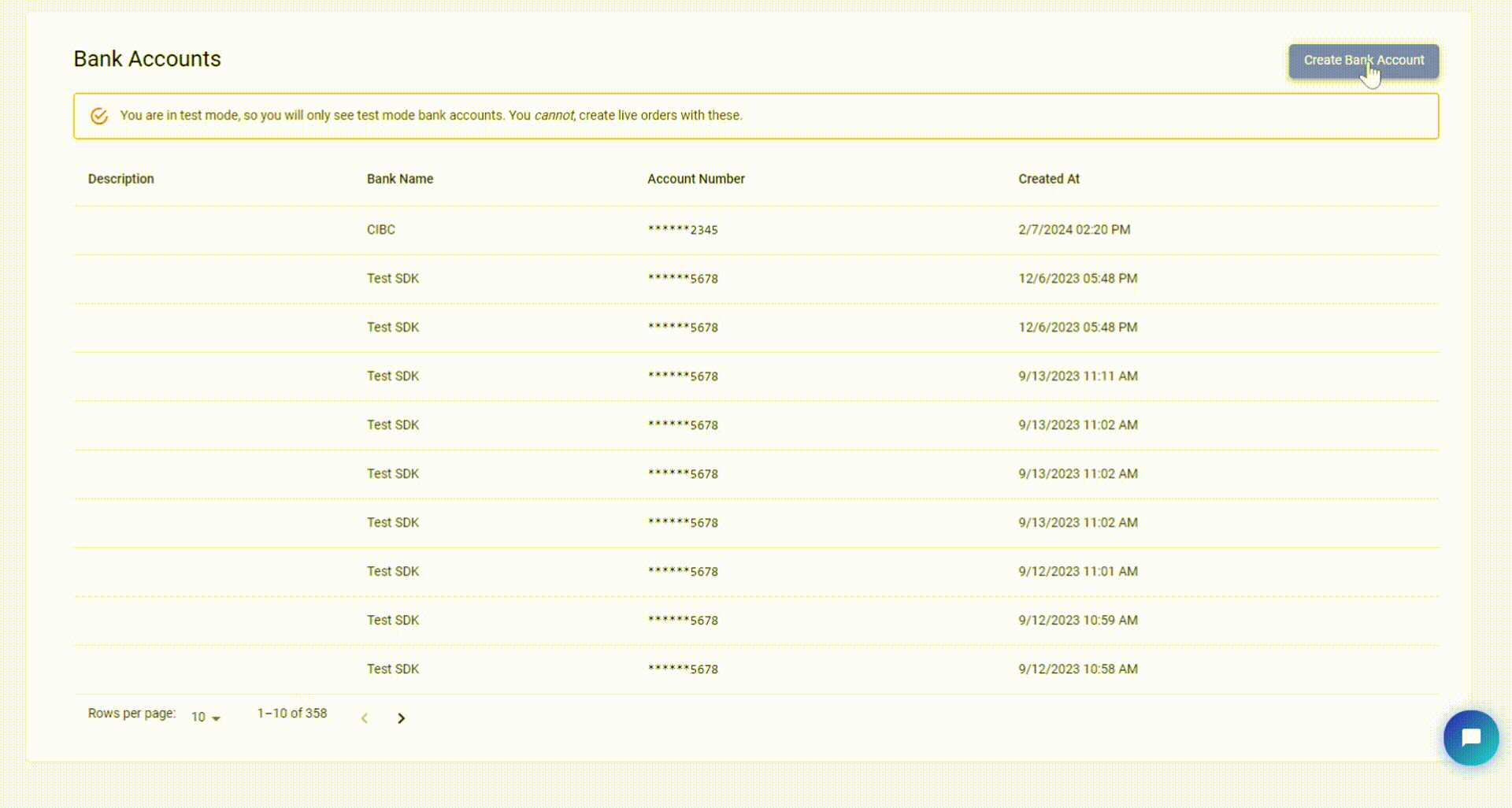Go to the next page of bank accounts
Screen dimensions: 1512x808
pyautogui.click(x=401, y=718)
